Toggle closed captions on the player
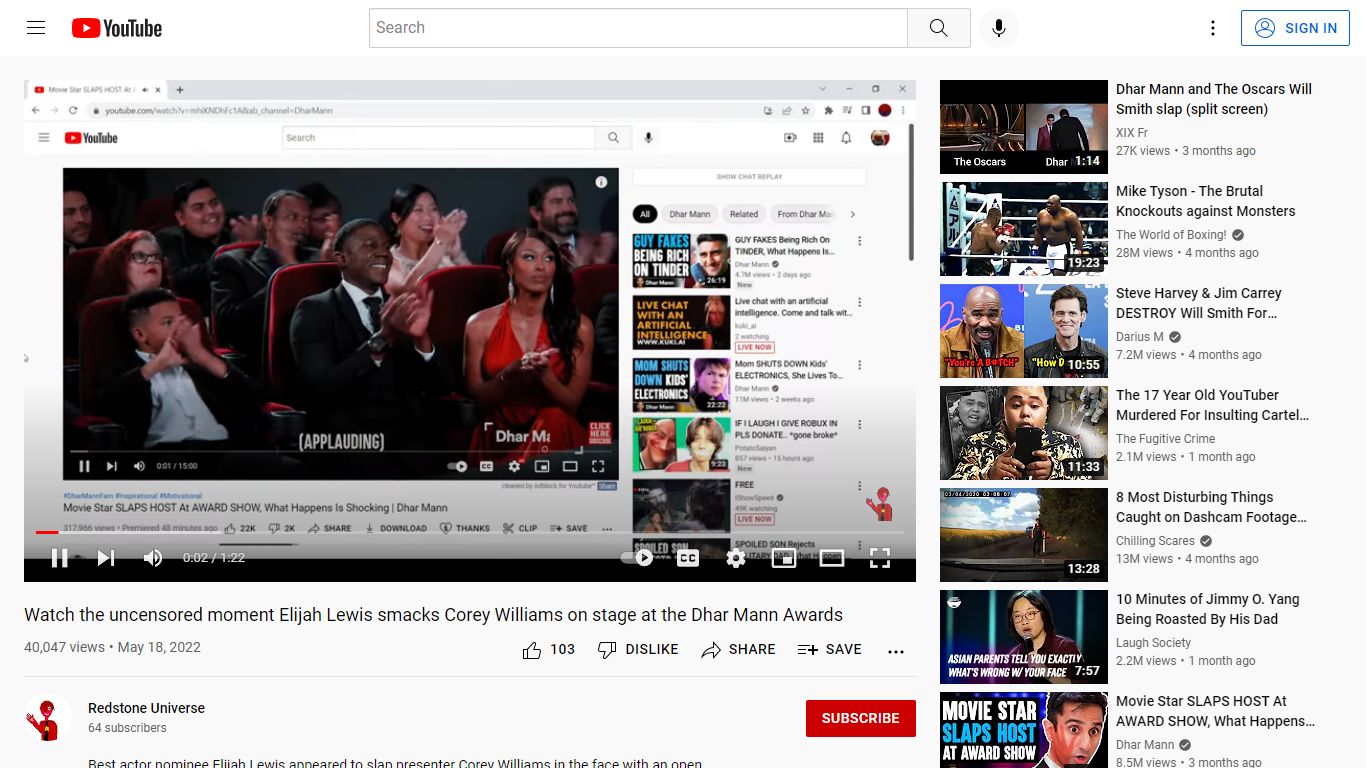The image size is (1366, 768). coord(688,558)
